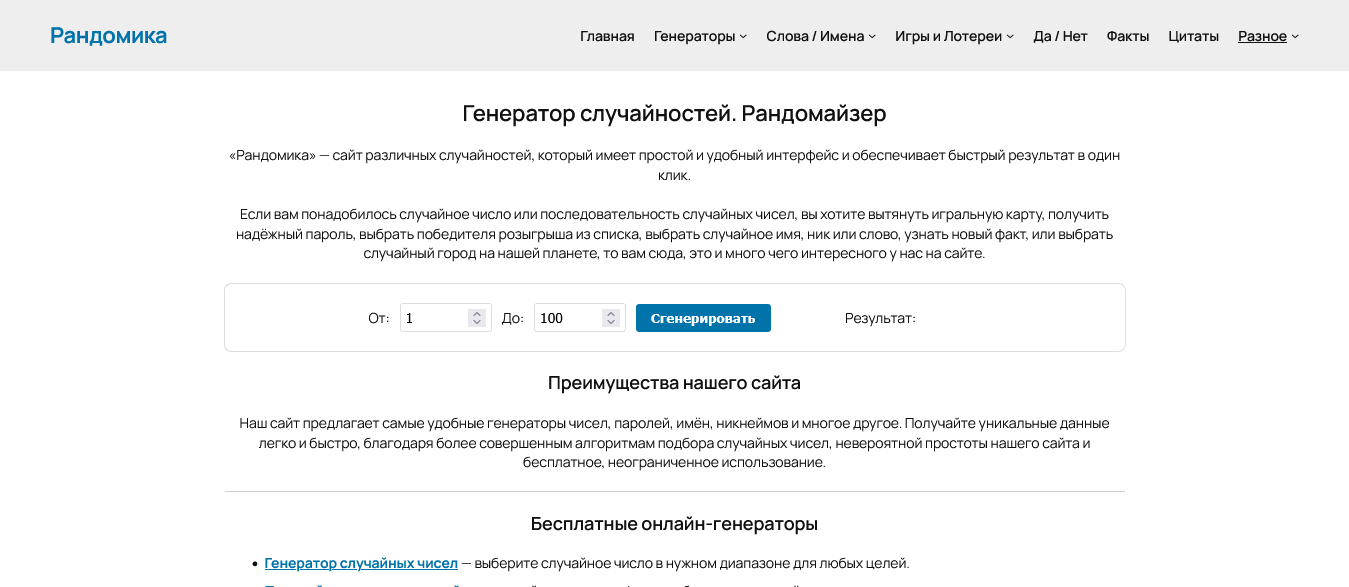Open the Цитаты section
The height and width of the screenshot is (587, 1349).
1193,36
